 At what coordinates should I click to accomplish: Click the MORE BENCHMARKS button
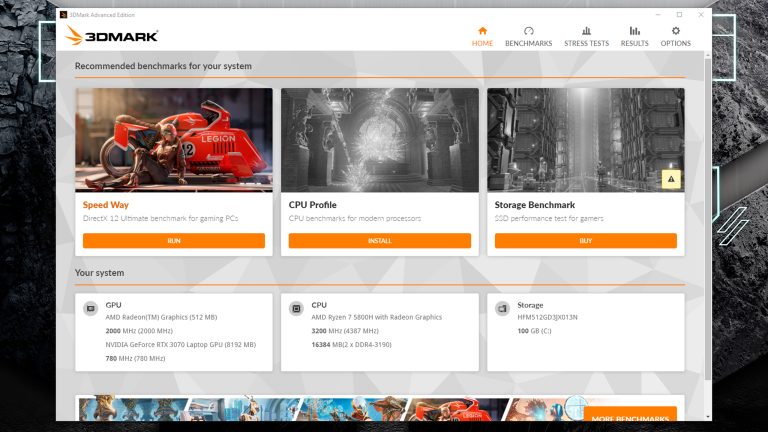[x=630, y=414]
